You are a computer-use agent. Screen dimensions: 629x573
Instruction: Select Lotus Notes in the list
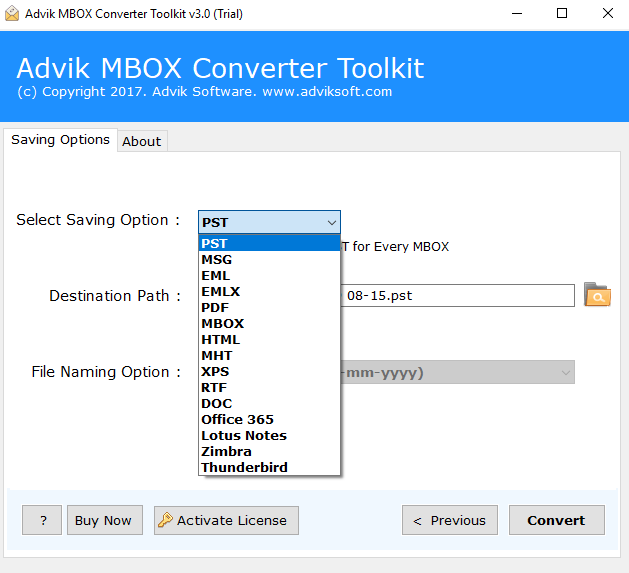point(269,435)
